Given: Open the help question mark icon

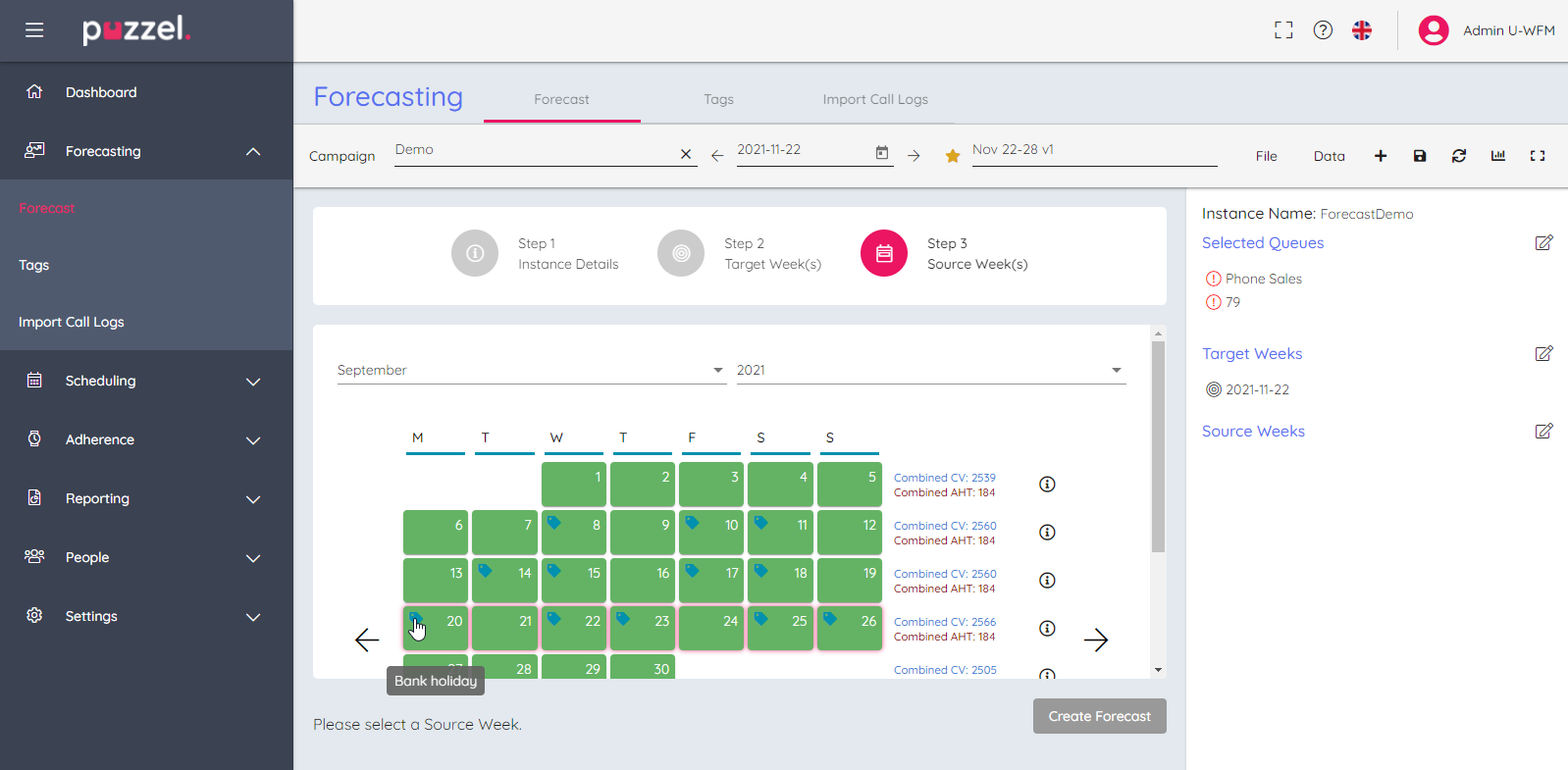Looking at the screenshot, I should coord(1323,30).
